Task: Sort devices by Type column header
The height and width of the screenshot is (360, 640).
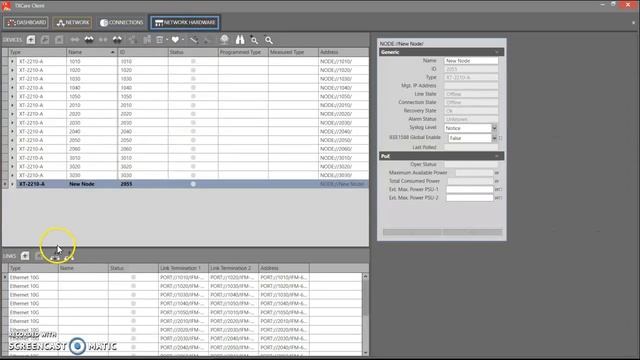Action: tap(38, 52)
